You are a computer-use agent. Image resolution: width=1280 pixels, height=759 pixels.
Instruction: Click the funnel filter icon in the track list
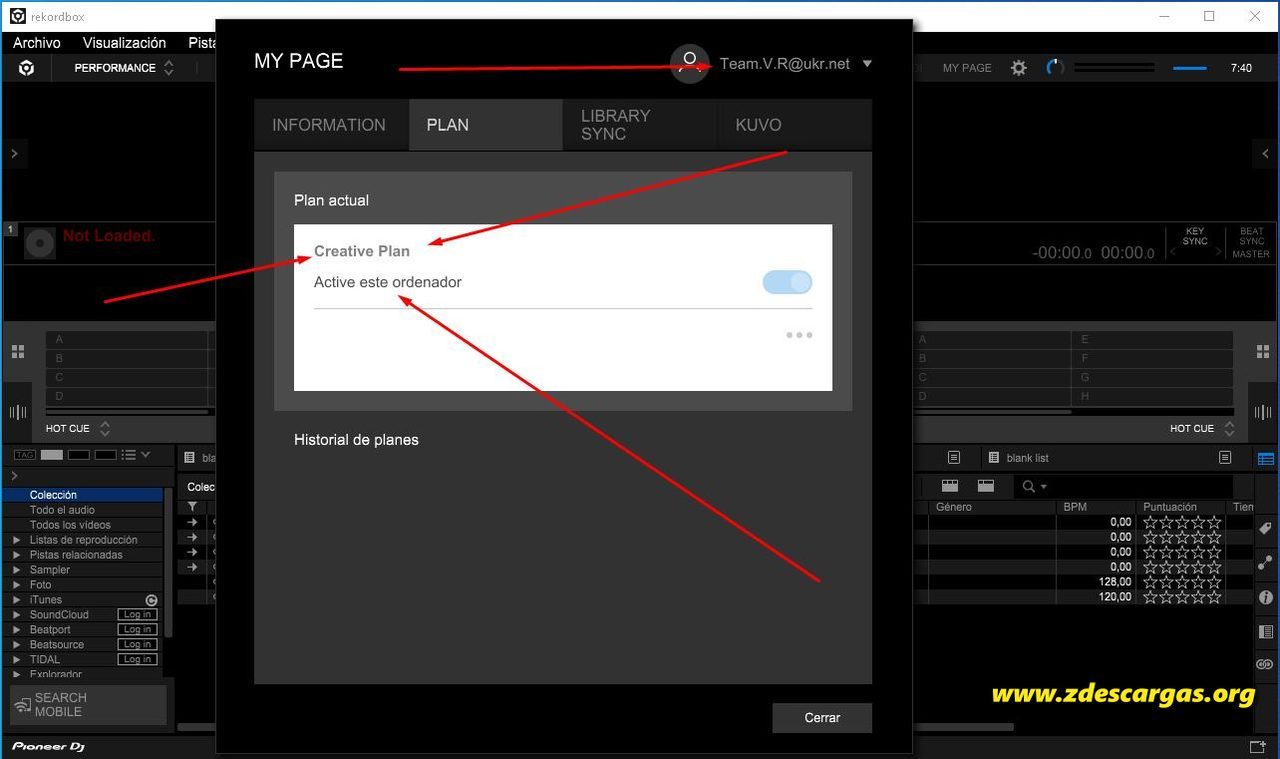coord(193,507)
